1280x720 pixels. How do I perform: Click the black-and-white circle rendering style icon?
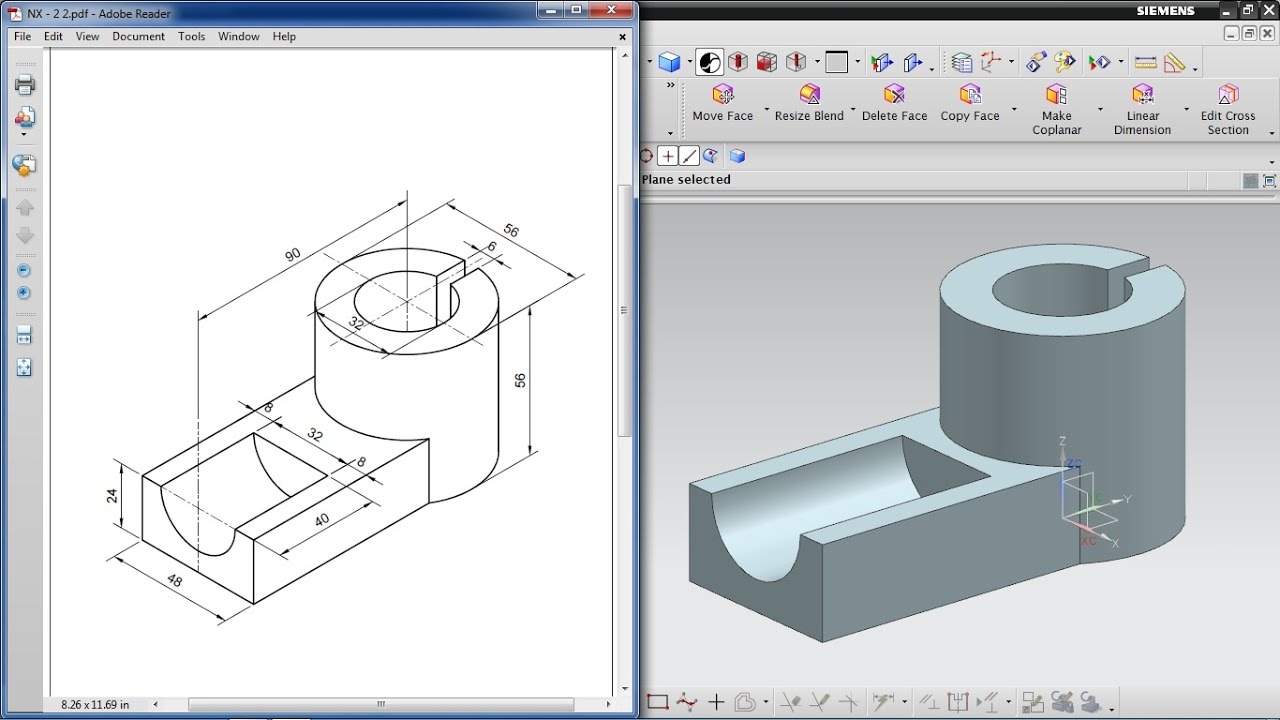coord(709,63)
